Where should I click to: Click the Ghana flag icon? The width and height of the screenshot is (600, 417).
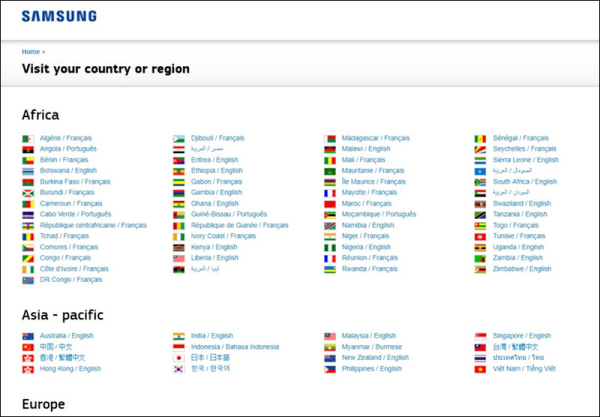click(179, 204)
